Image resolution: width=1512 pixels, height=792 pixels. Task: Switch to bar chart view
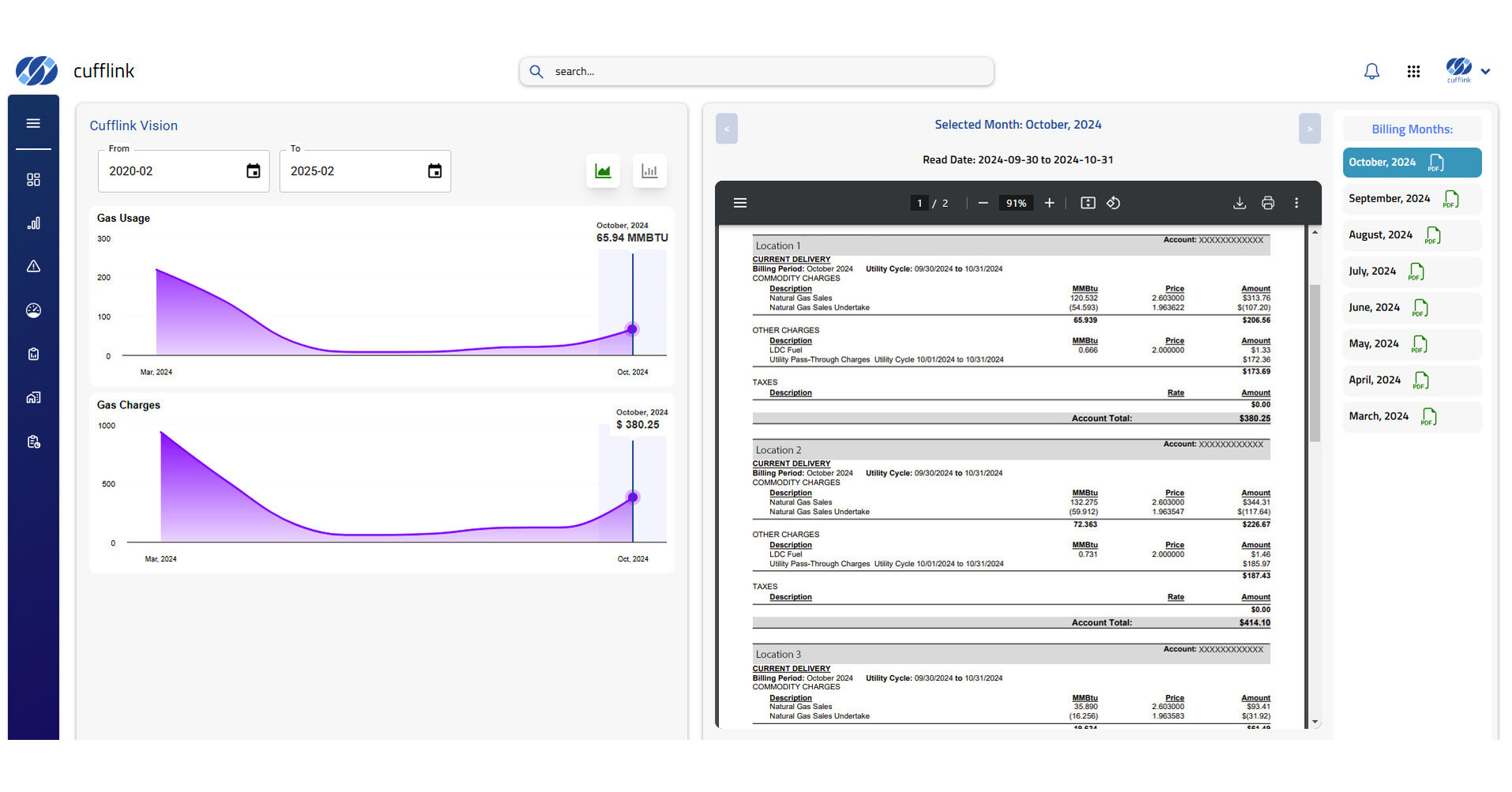click(x=649, y=171)
